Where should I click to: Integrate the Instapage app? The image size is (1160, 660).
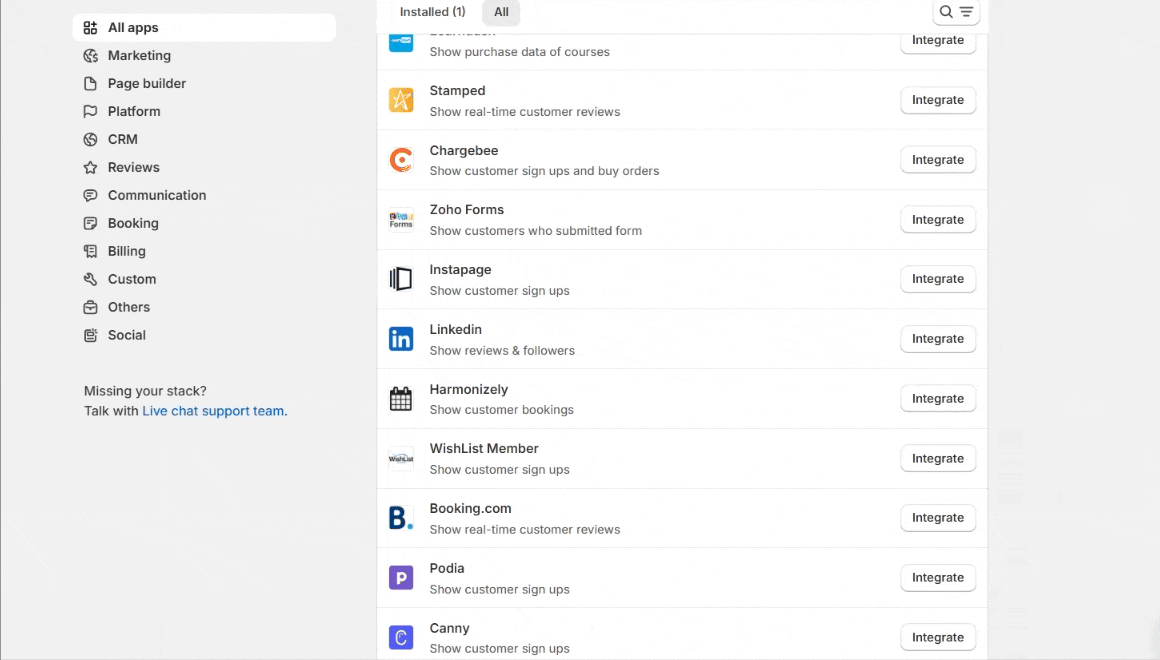pos(937,279)
